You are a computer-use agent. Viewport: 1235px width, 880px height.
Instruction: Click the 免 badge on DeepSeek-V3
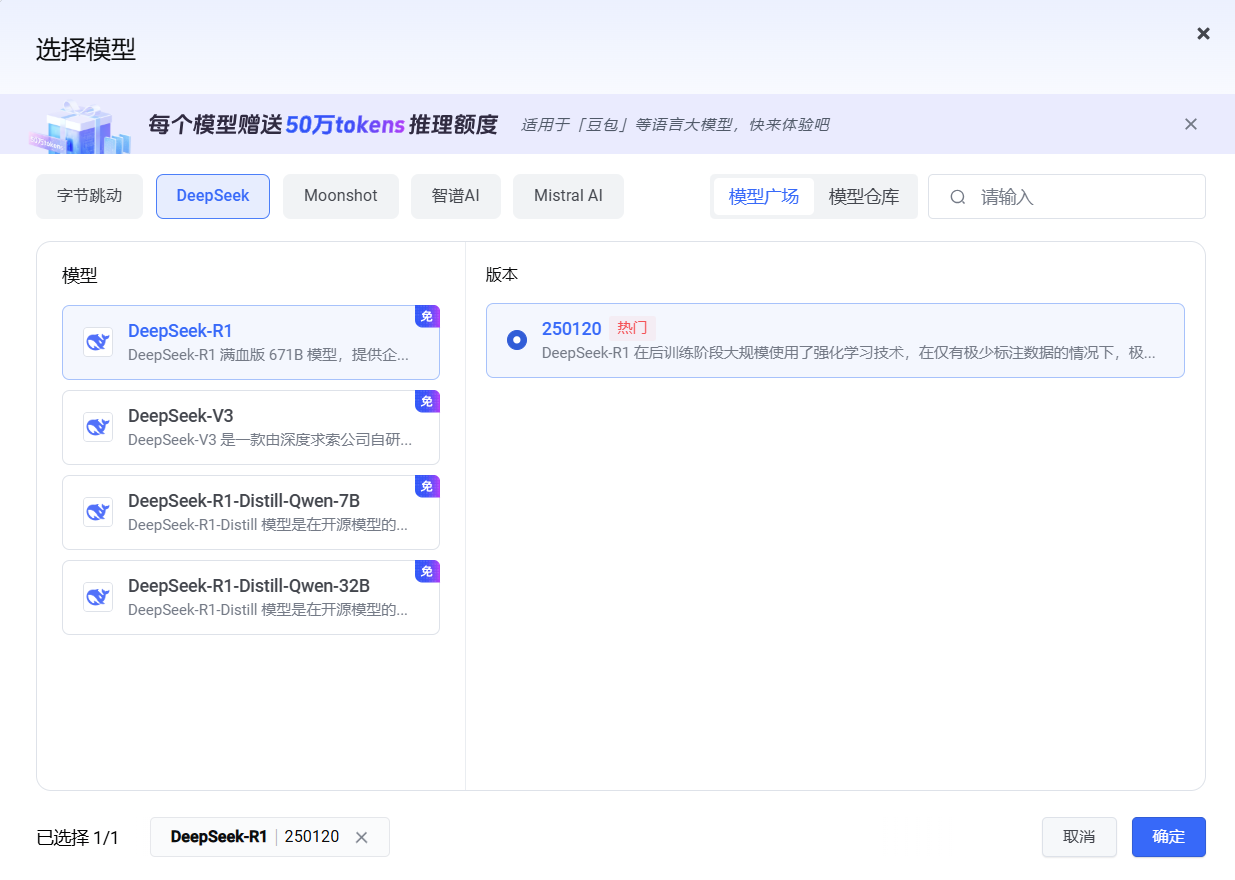(427, 402)
